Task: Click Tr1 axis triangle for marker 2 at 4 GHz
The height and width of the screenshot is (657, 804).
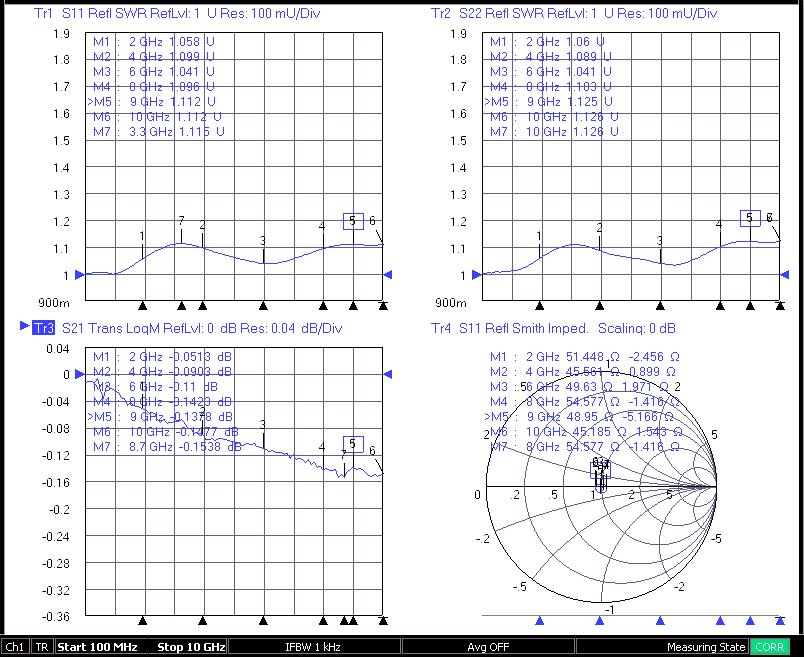Action: (x=203, y=306)
